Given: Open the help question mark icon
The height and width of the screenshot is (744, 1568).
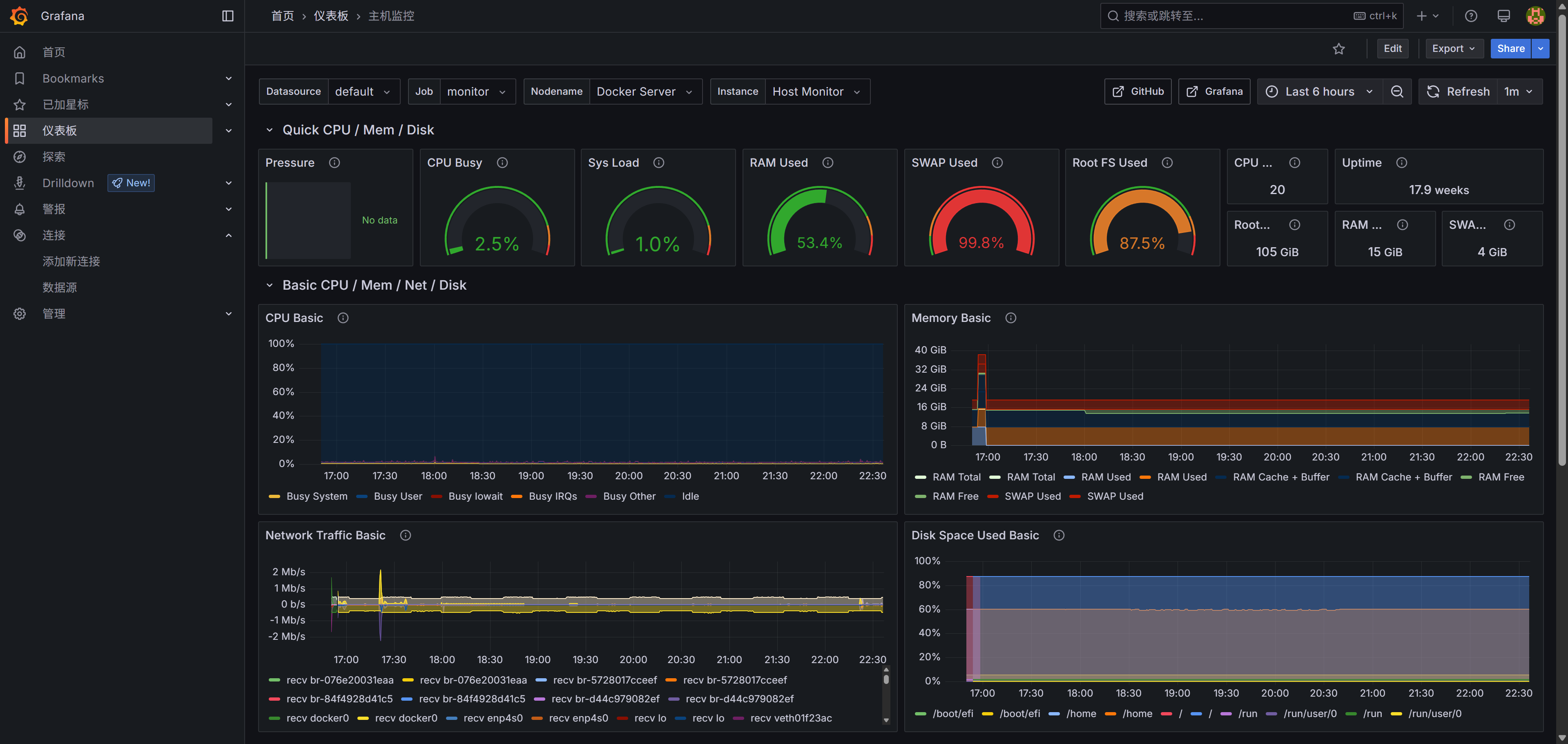Looking at the screenshot, I should click(1471, 16).
